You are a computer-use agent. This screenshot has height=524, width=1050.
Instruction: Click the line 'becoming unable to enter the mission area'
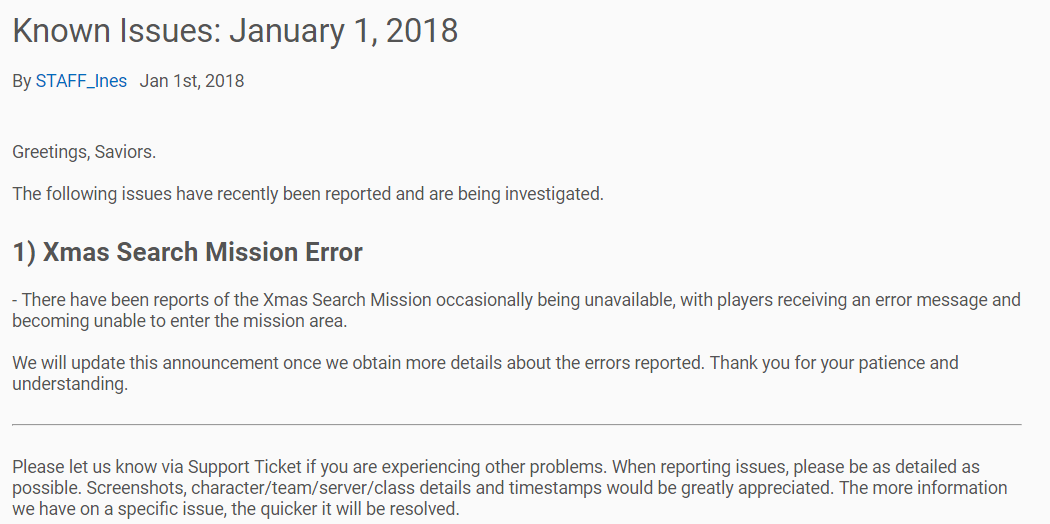179,321
